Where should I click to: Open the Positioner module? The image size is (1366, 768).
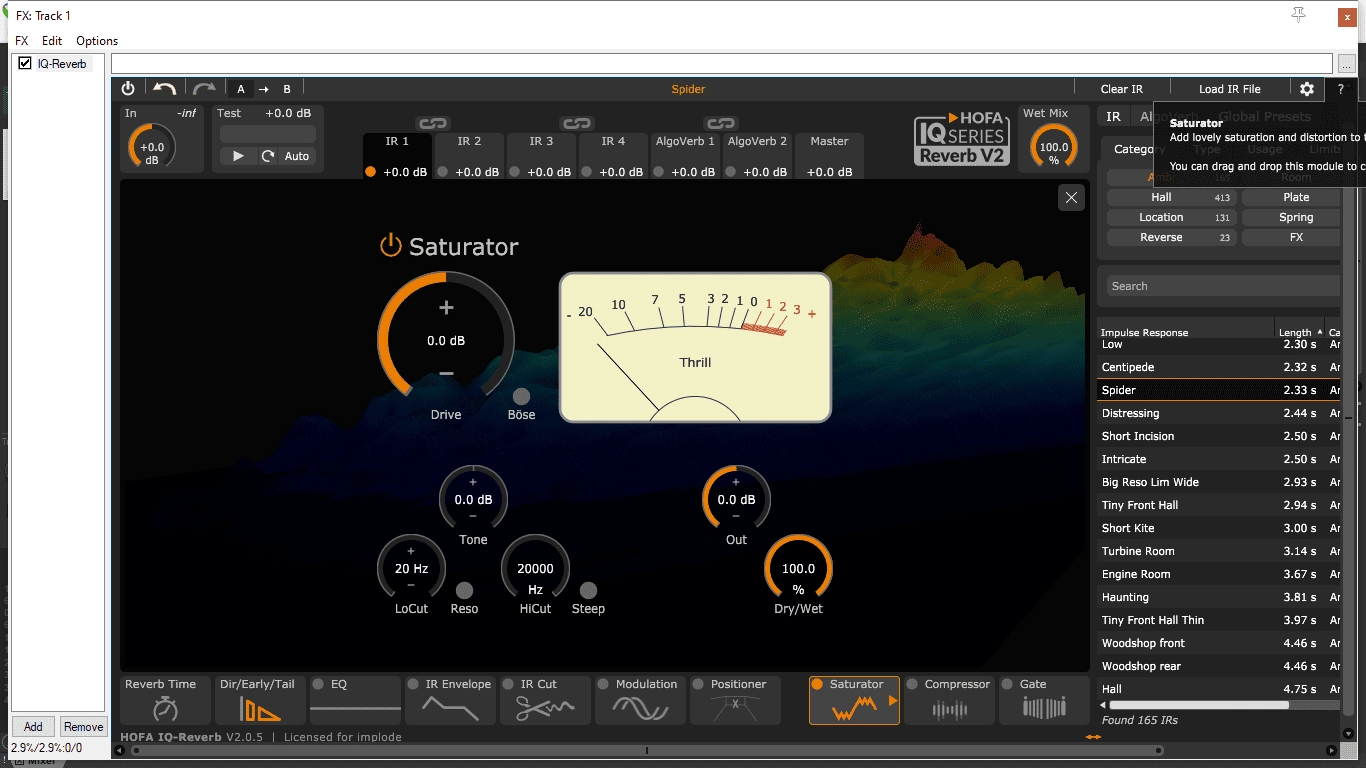[736, 700]
